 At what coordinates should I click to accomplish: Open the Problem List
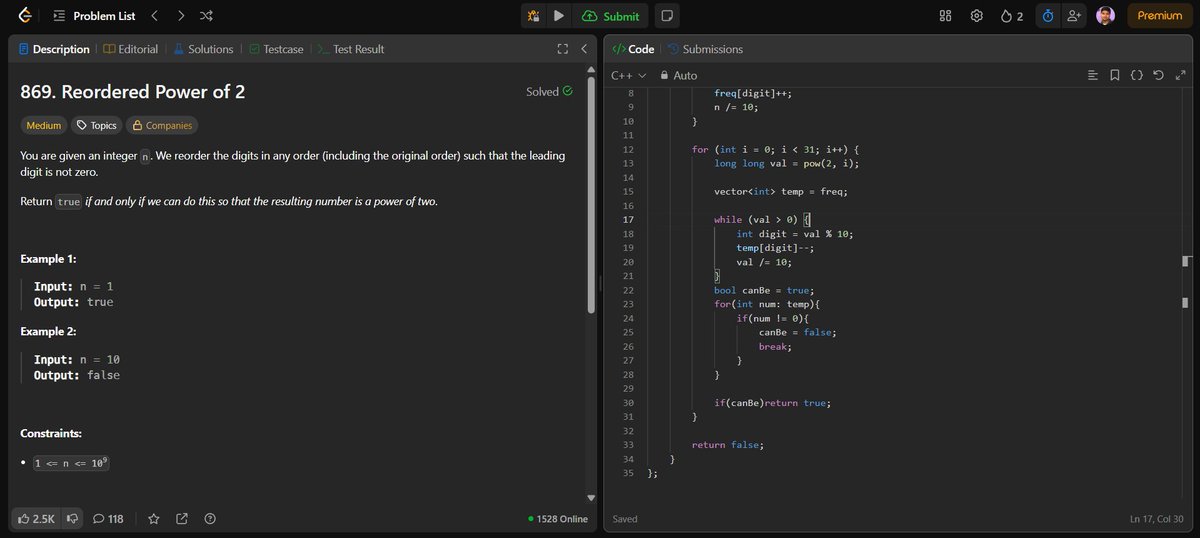(x=92, y=16)
